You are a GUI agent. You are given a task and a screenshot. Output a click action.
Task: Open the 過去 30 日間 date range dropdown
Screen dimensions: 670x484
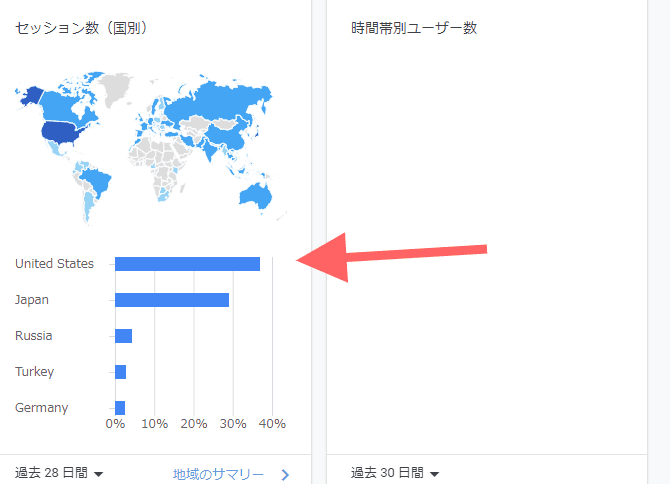point(395,473)
